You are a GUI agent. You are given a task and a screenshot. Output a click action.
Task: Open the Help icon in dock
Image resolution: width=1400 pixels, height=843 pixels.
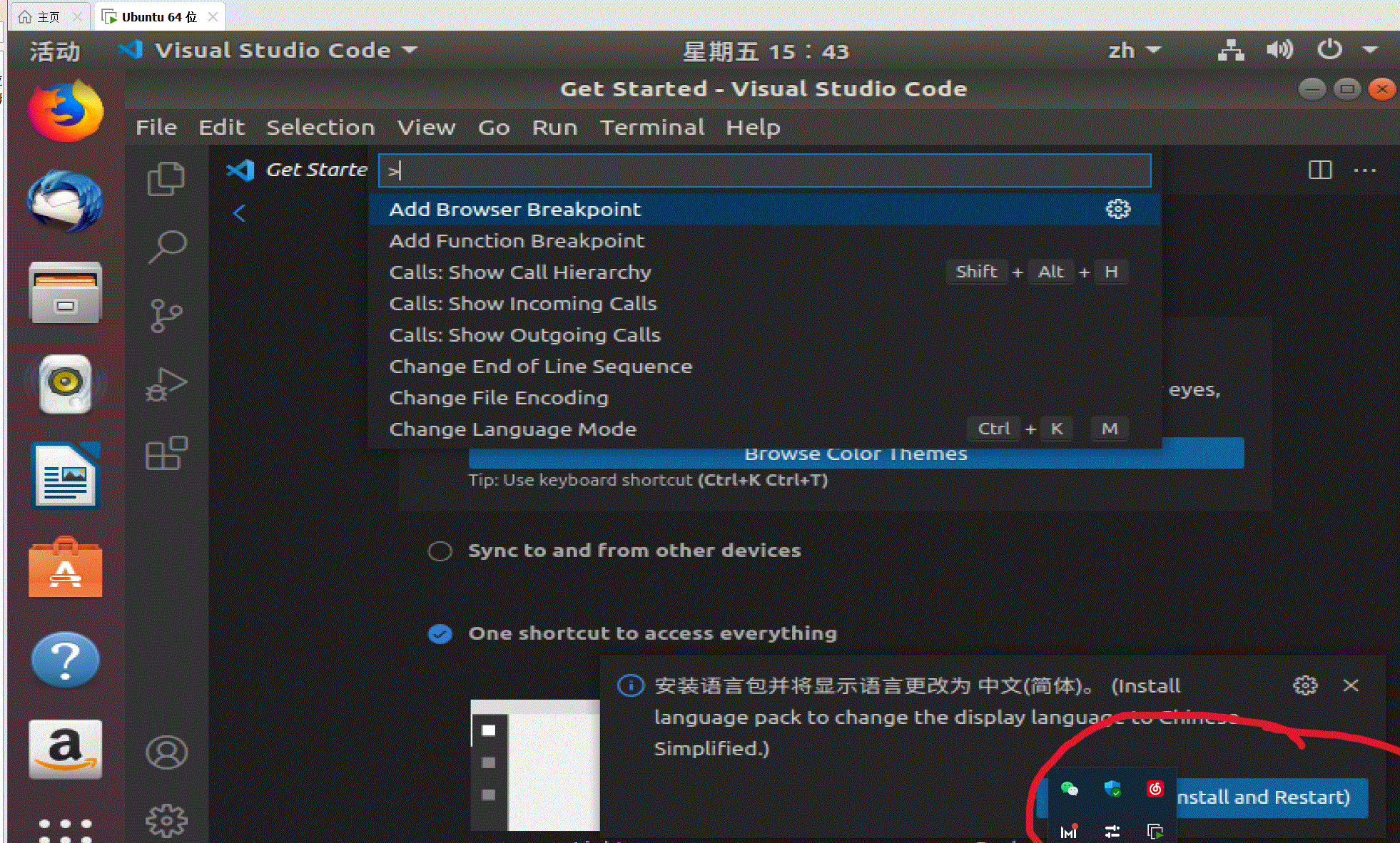click(x=66, y=660)
